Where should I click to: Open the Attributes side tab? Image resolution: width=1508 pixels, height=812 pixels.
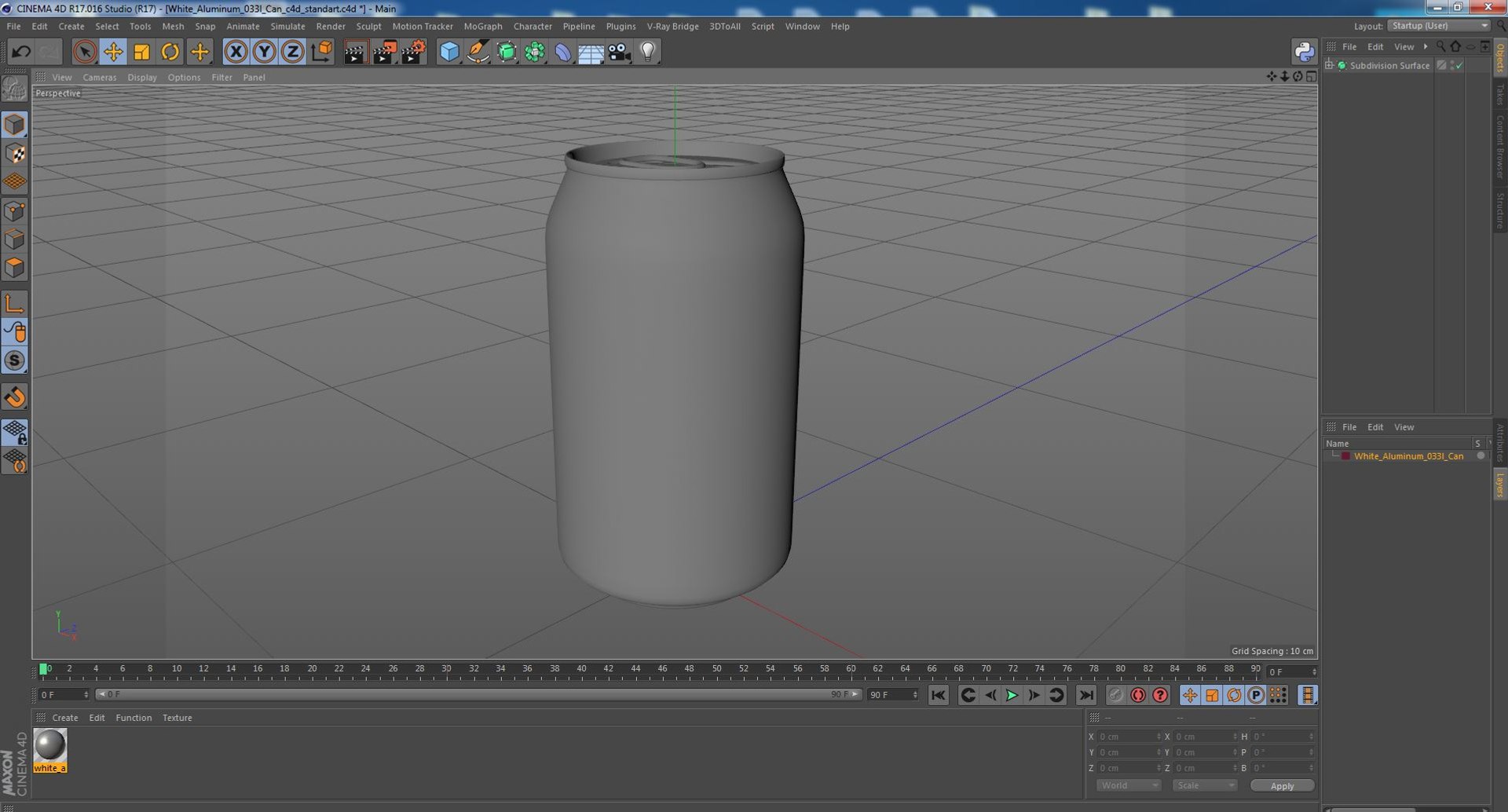point(1500,444)
